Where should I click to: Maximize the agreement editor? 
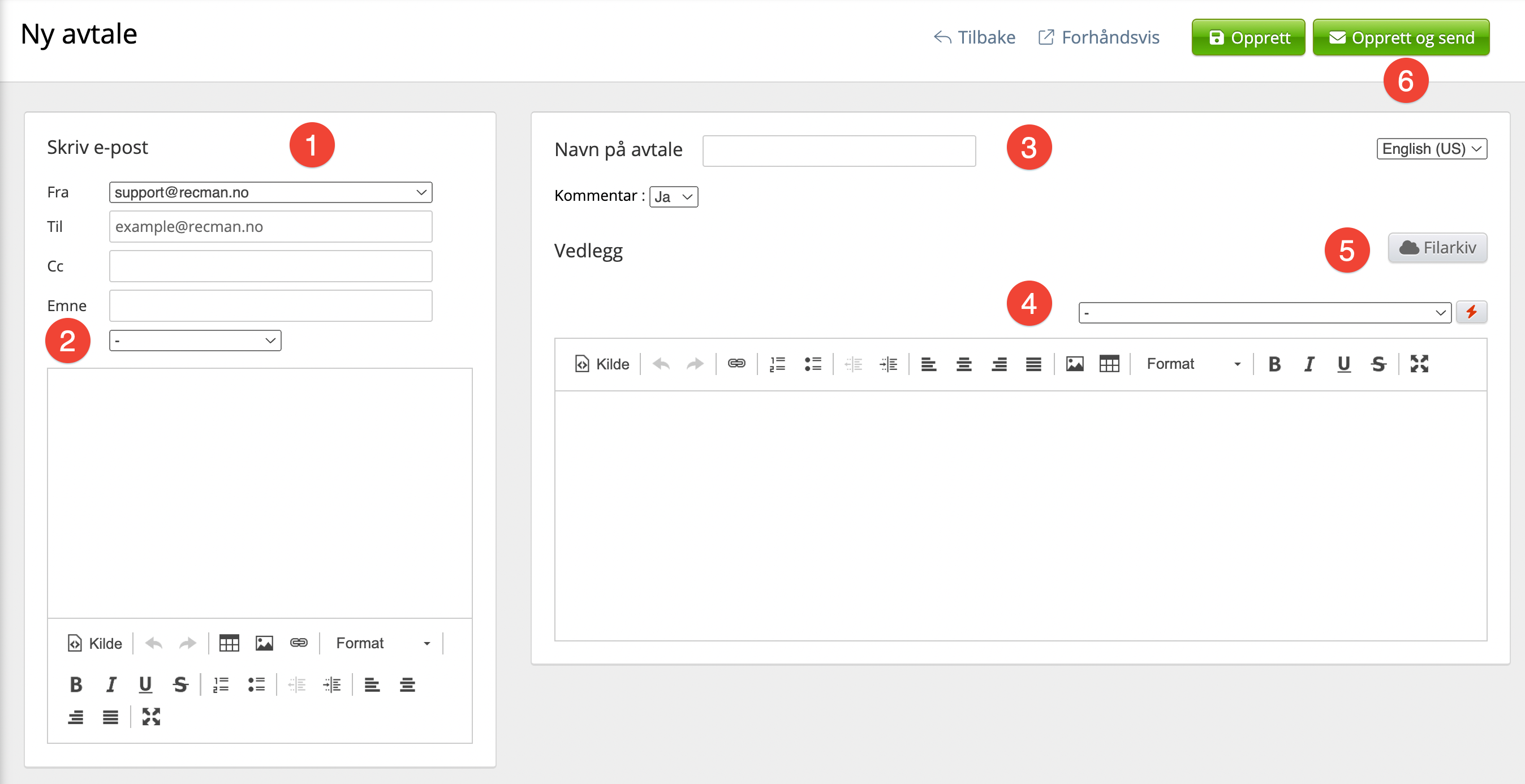[x=1419, y=364]
